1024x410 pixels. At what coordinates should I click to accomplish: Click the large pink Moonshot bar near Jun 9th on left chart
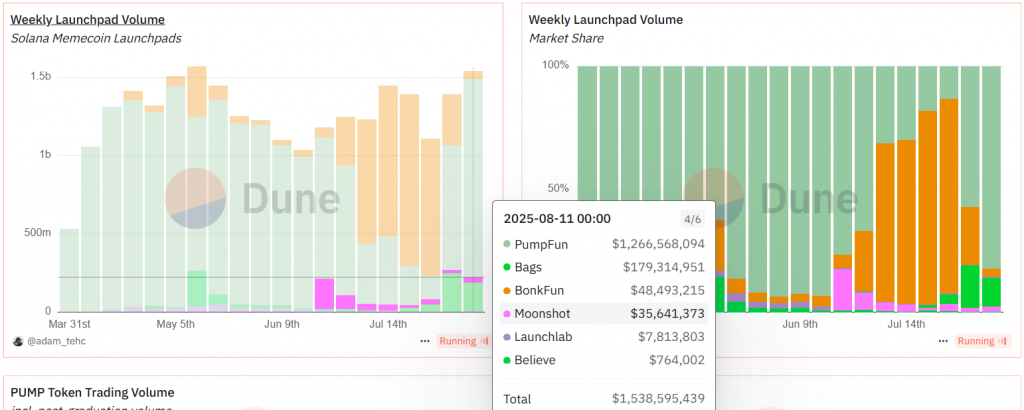tap(324, 295)
